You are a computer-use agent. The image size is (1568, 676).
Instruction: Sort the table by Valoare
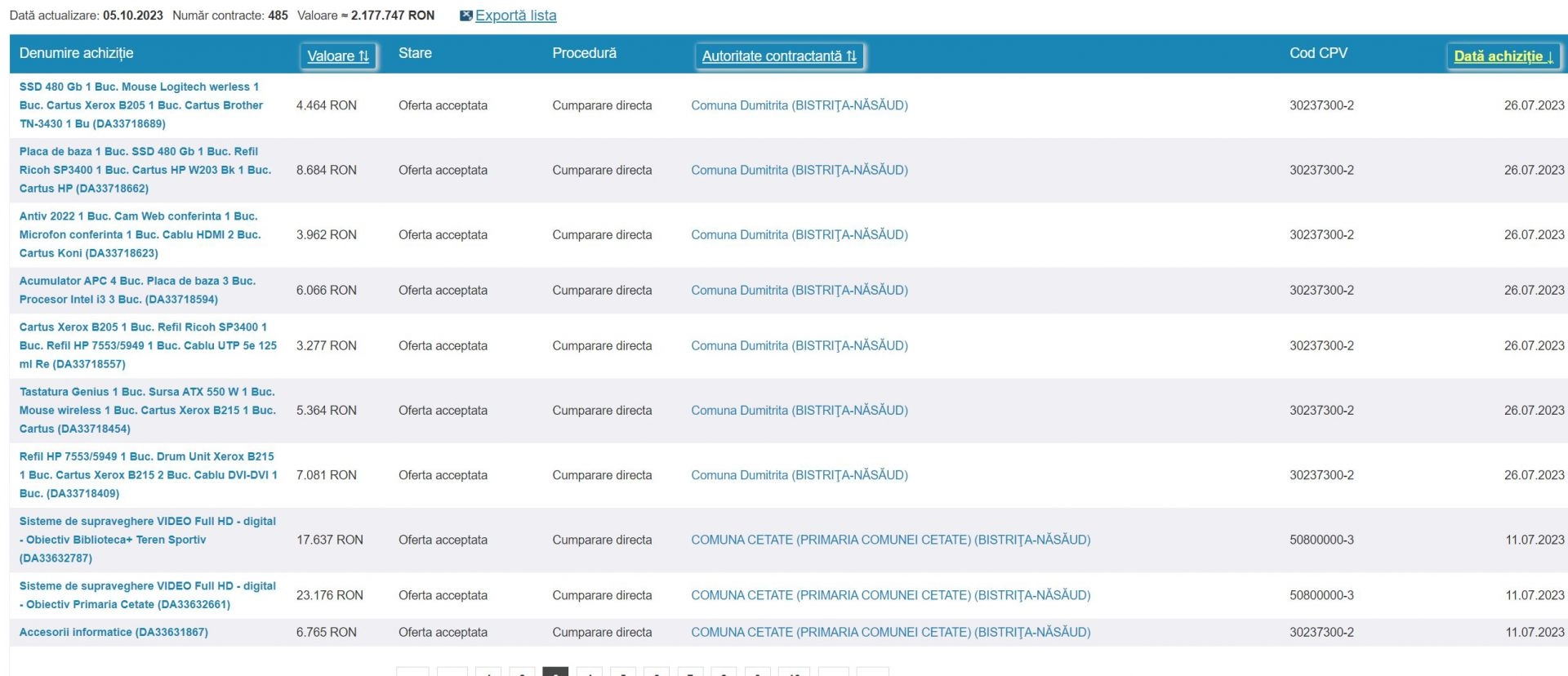point(337,56)
